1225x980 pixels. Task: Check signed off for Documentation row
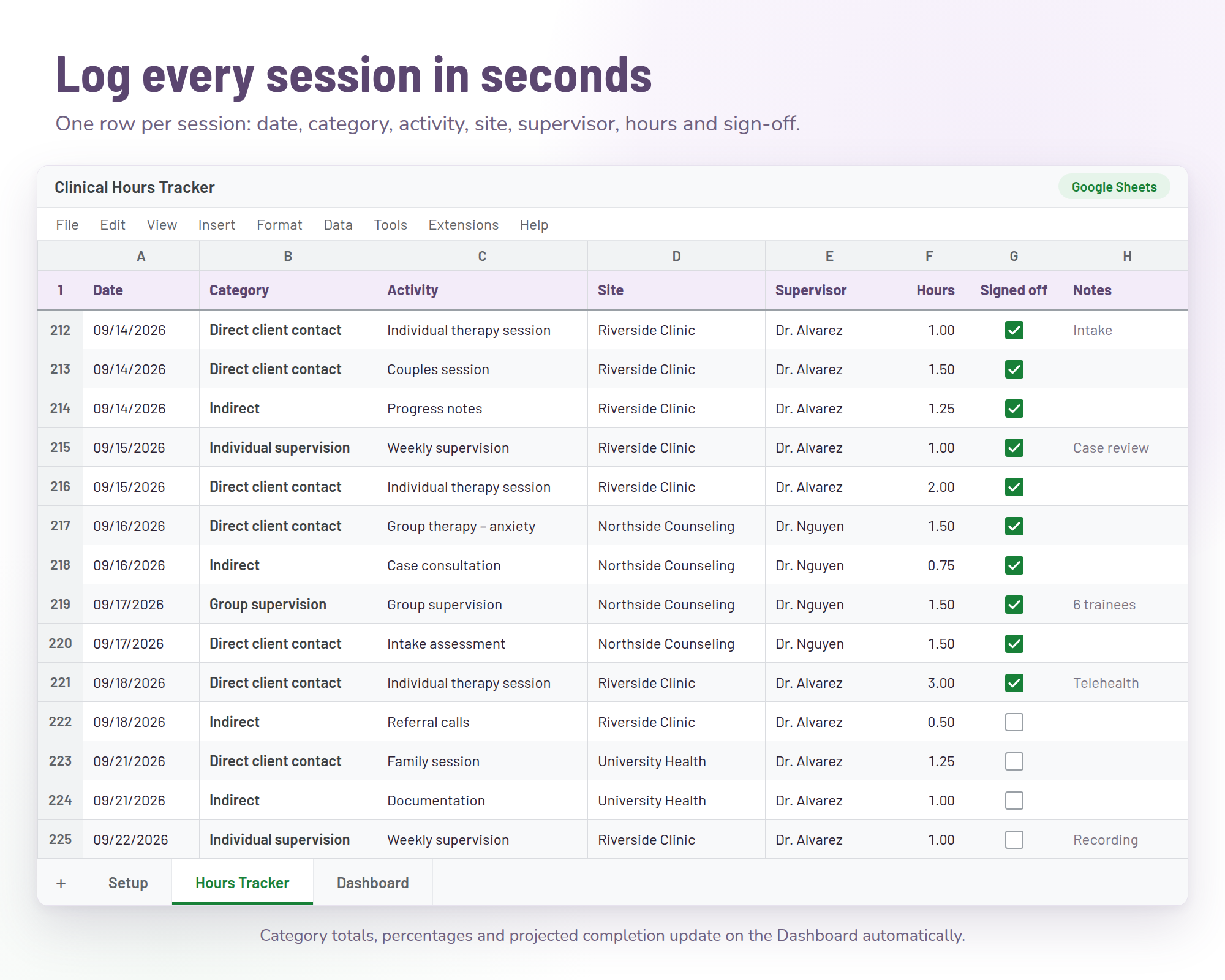tap(1014, 801)
